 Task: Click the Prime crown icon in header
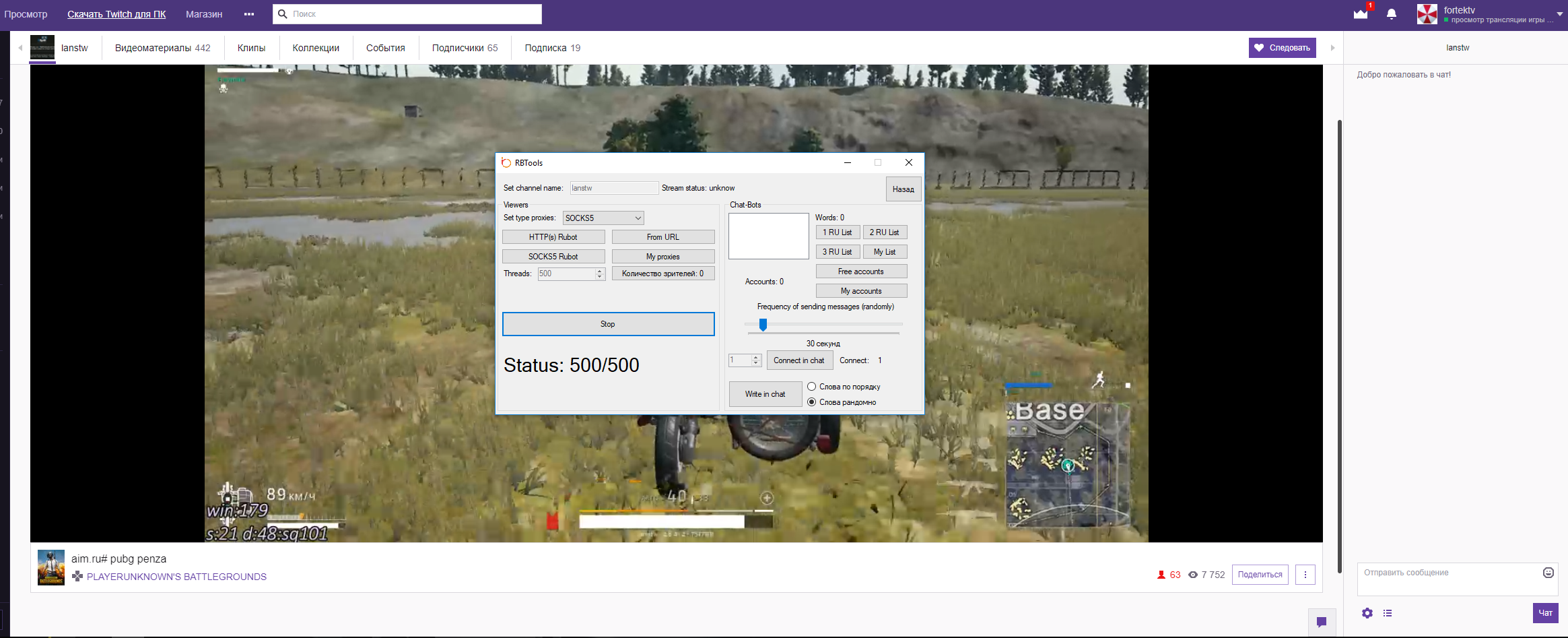coord(1361,14)
